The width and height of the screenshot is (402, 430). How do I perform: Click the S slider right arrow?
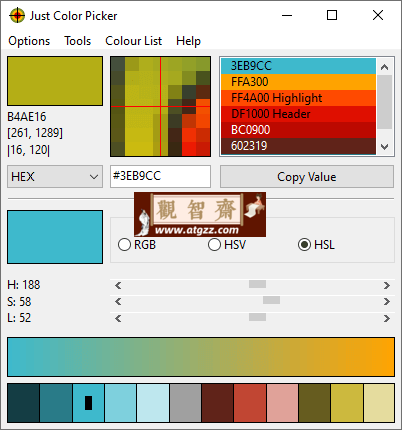(x=387, y=302)
